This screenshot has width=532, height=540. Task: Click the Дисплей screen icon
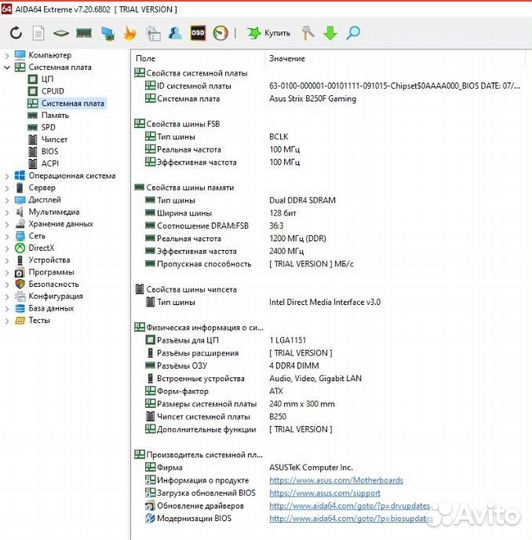[20, 200]
